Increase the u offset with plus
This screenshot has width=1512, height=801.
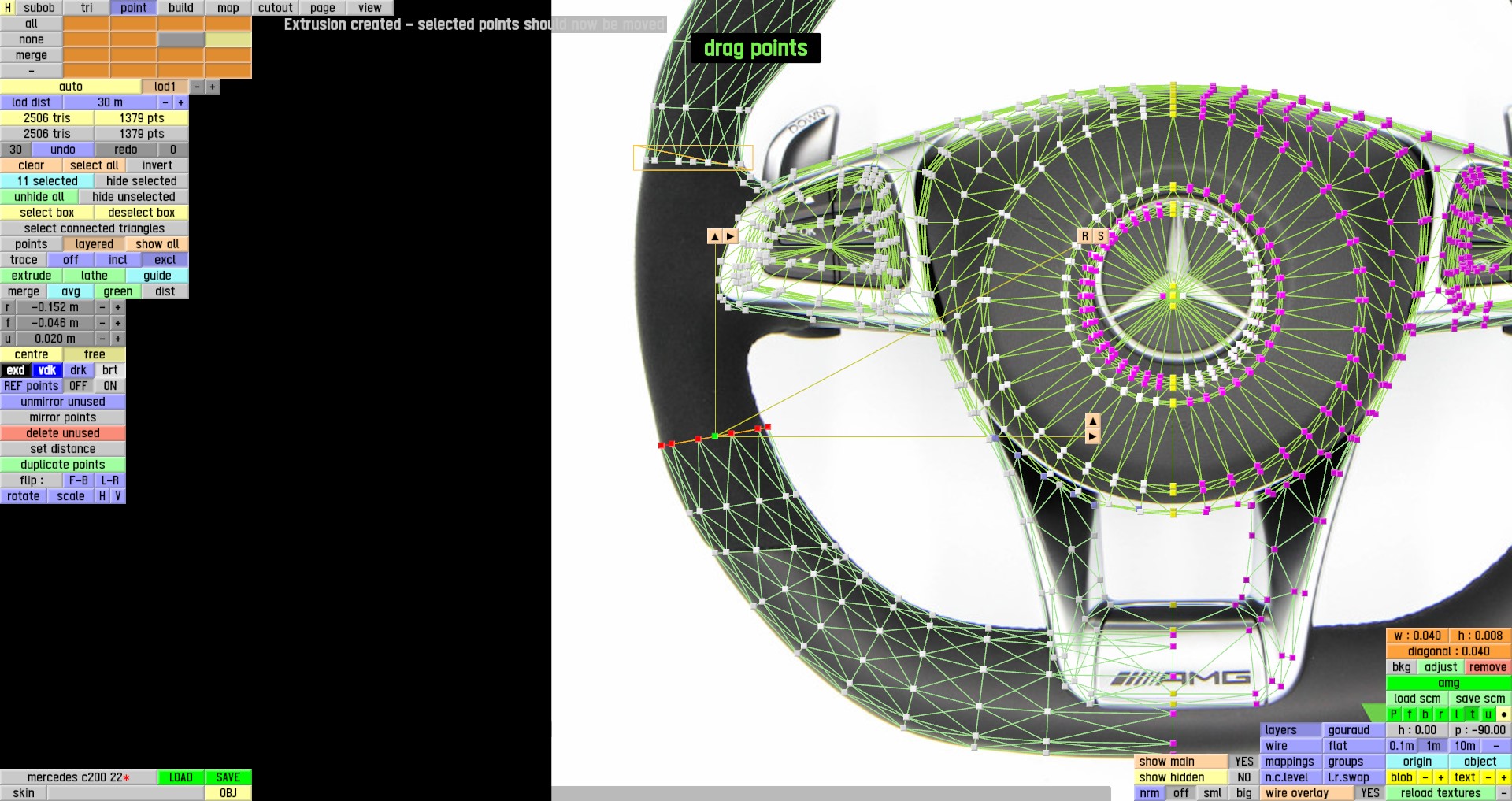118,339
